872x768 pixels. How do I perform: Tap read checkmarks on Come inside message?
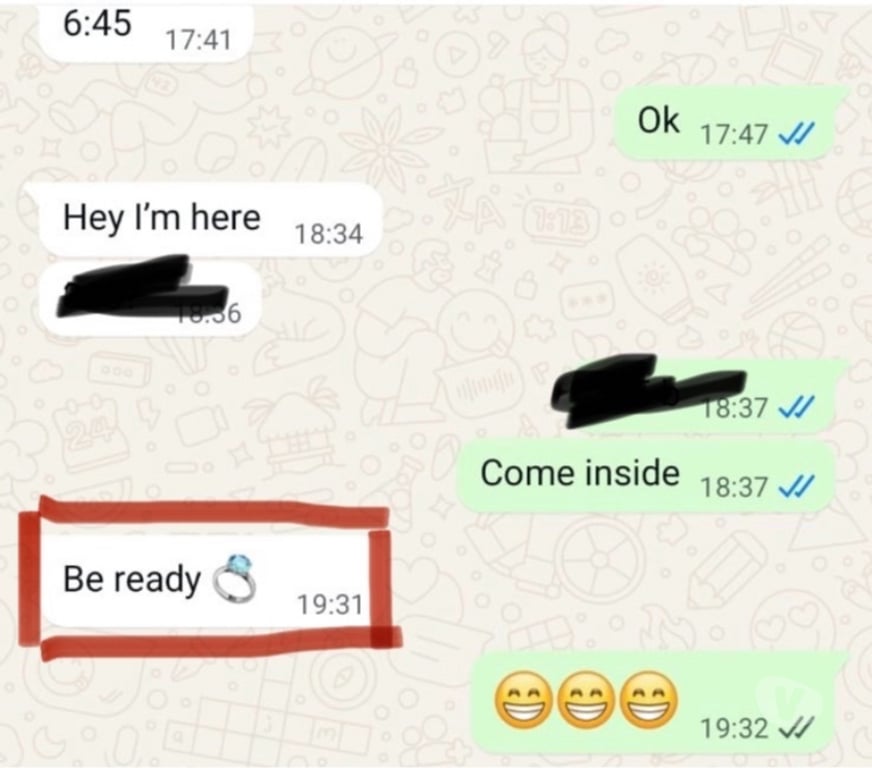[796, 486]
